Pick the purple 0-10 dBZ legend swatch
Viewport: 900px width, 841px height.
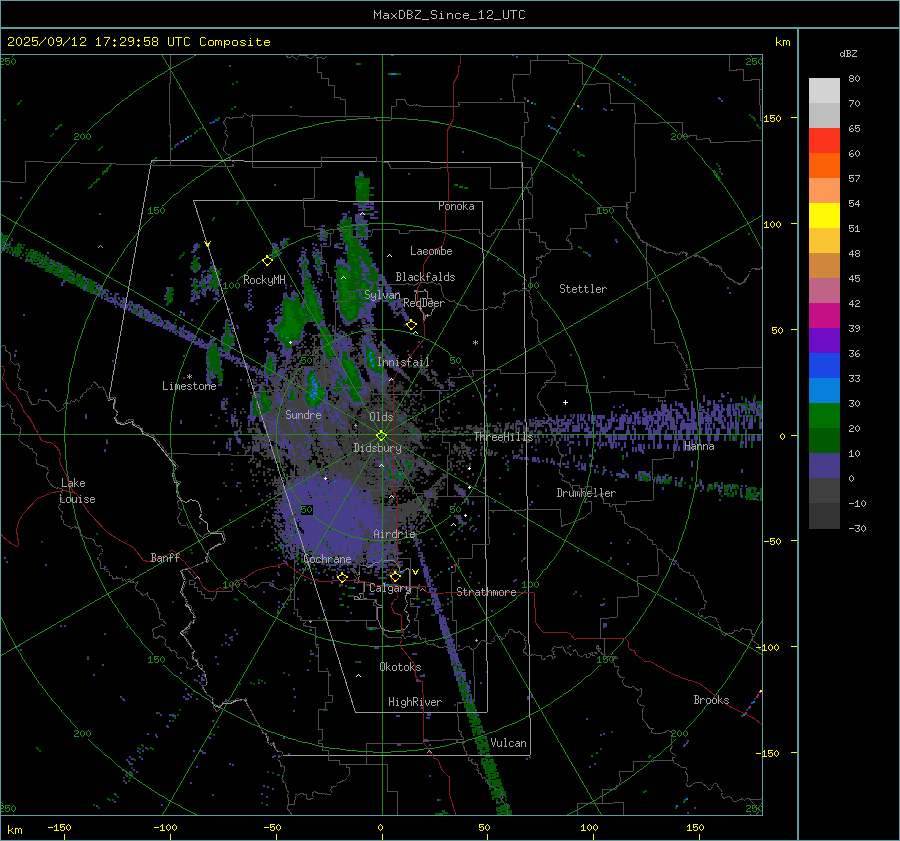pyautogui.click(x=824, y=466)
